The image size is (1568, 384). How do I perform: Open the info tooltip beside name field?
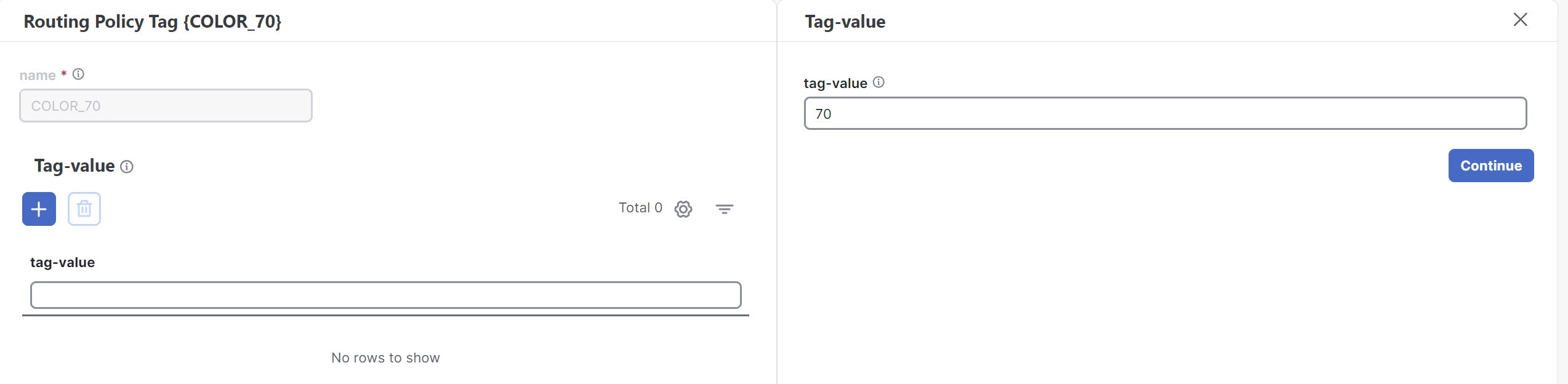(x=78, y=73)
